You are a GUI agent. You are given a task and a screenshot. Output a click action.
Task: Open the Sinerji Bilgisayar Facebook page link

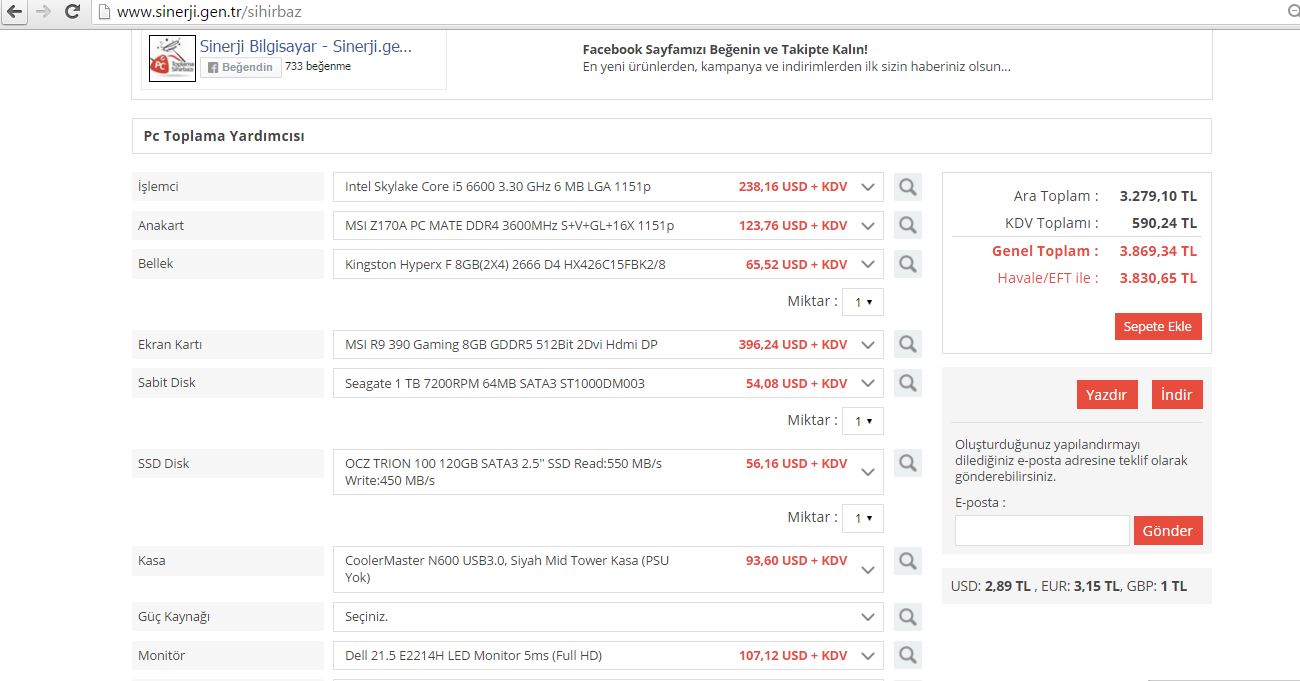(306, 46)
